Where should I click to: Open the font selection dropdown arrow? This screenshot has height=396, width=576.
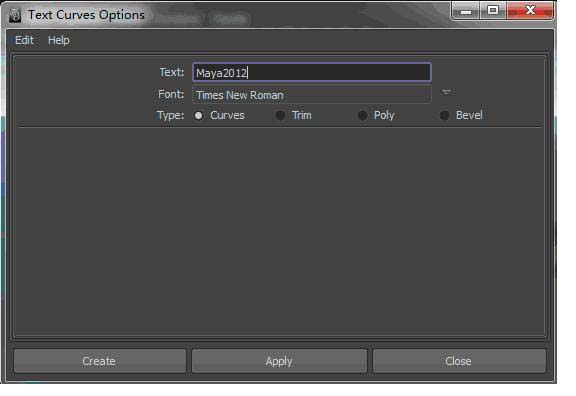tap(446, 93)
